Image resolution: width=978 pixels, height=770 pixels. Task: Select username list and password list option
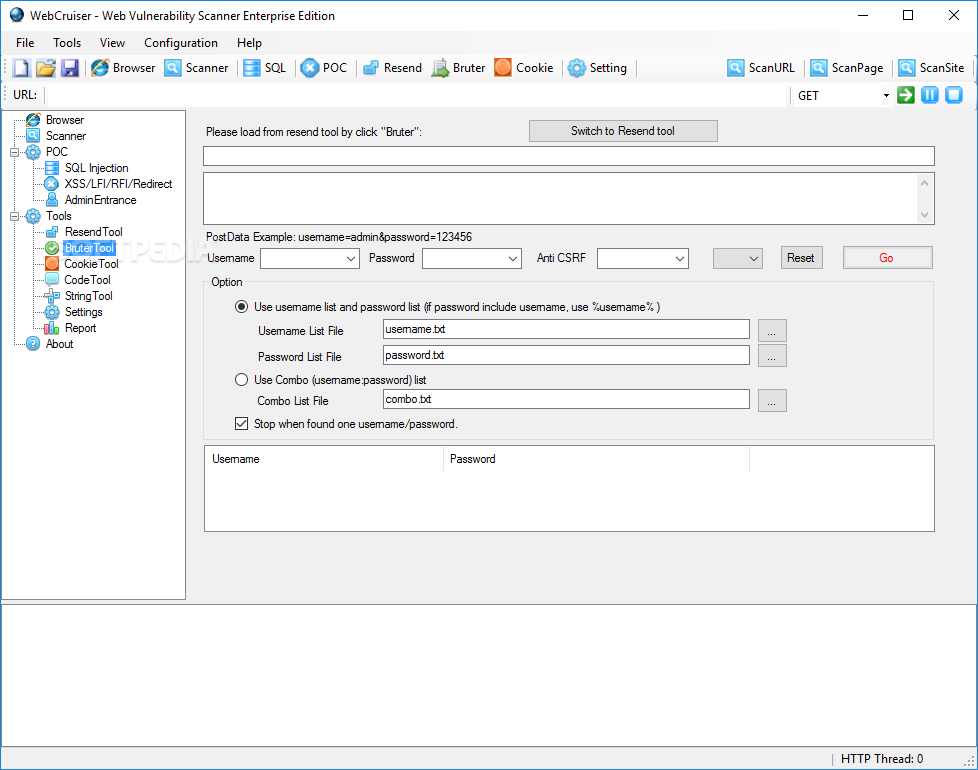coord(241,307)
